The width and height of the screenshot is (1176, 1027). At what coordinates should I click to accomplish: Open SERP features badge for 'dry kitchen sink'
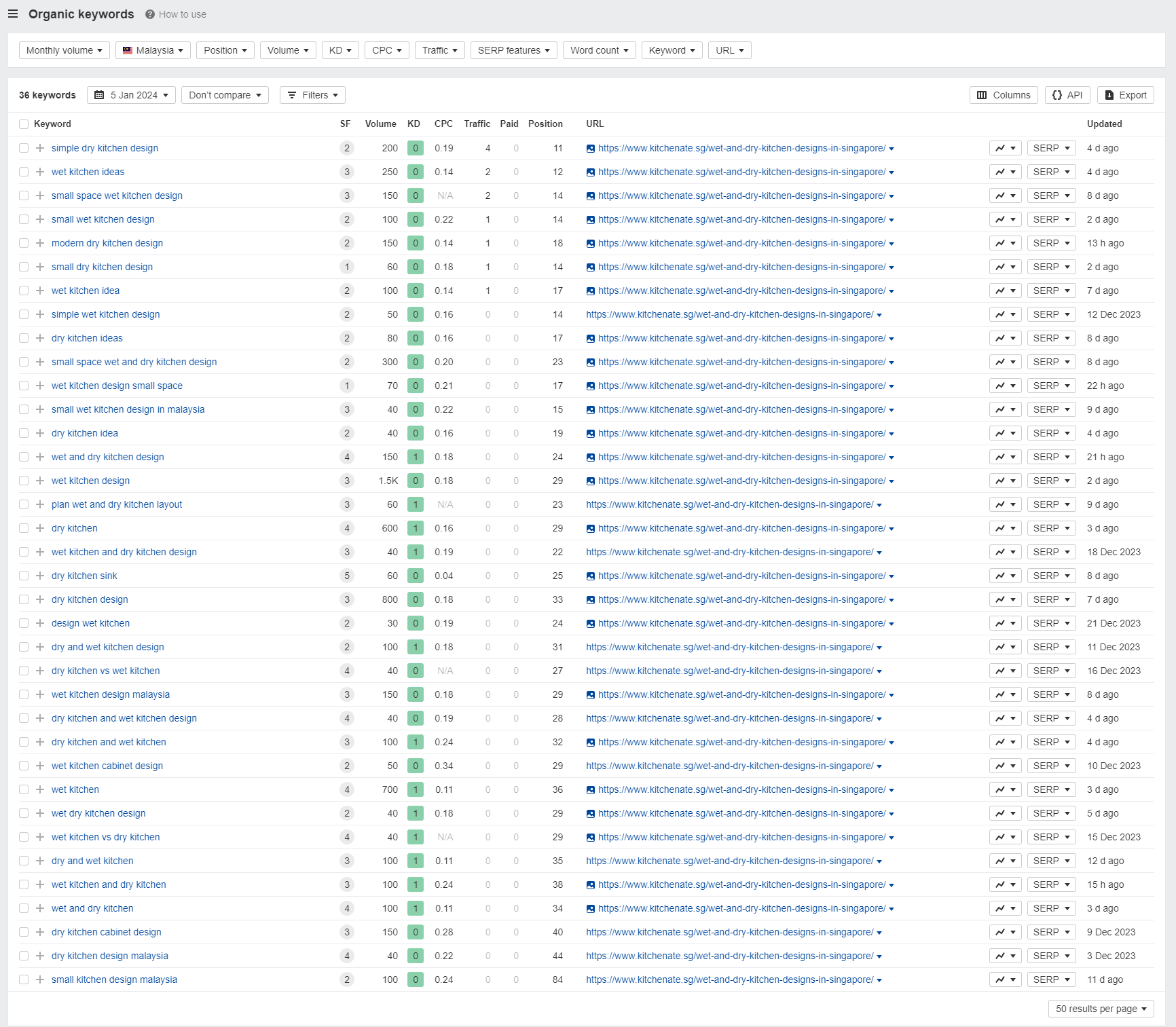pyautogui.click(x=347, y=576)
